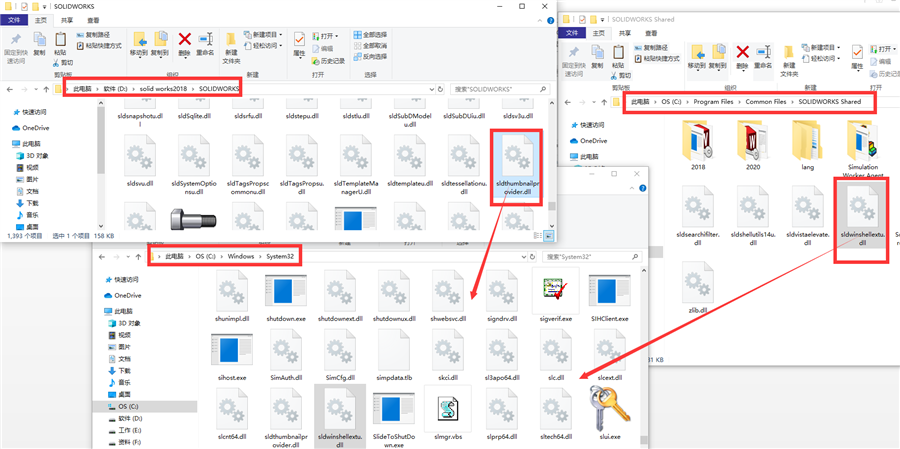
Task: Click Delete (删除) in the SOLIDWORKS Shared window
Action: 742,57
